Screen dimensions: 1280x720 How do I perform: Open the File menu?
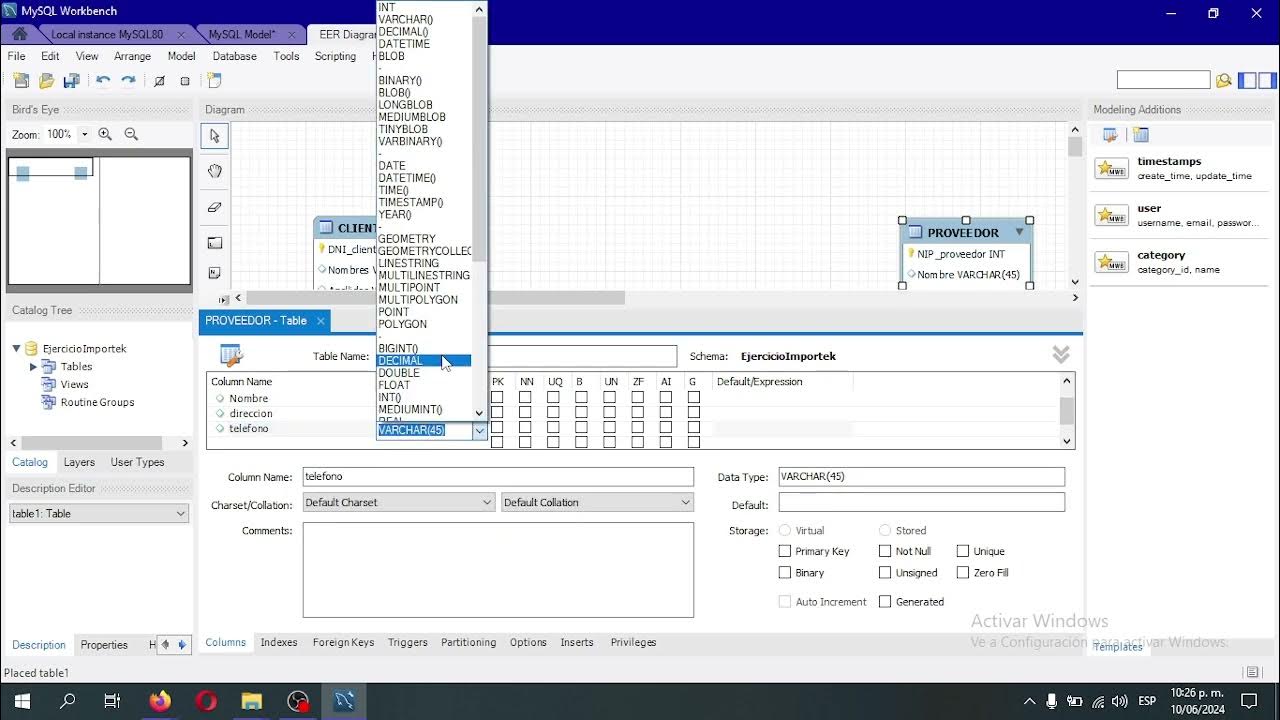click(x=17, y=56)
